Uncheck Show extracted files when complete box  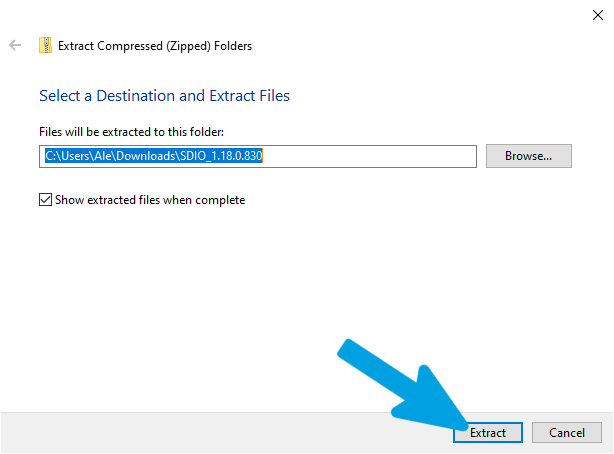click(x=45, y=199)
